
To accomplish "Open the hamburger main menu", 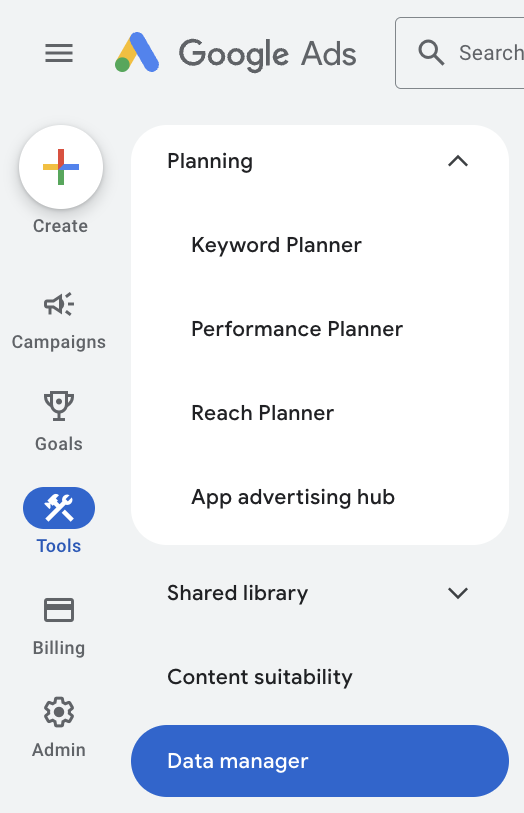I will coord(59,53).
